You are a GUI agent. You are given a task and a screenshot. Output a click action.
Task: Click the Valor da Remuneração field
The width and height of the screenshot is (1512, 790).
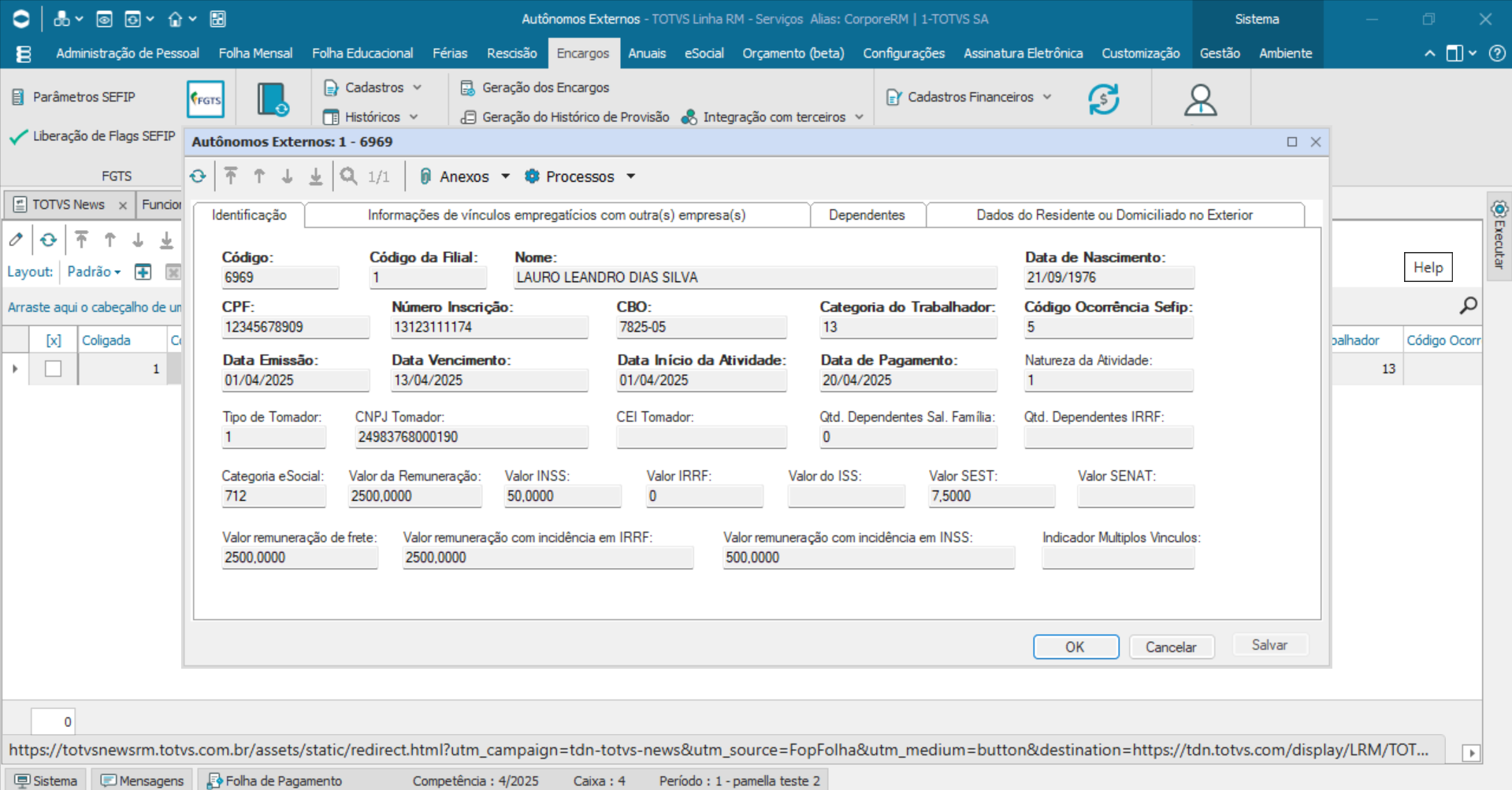pyautogui.click(x=414, y=496)
